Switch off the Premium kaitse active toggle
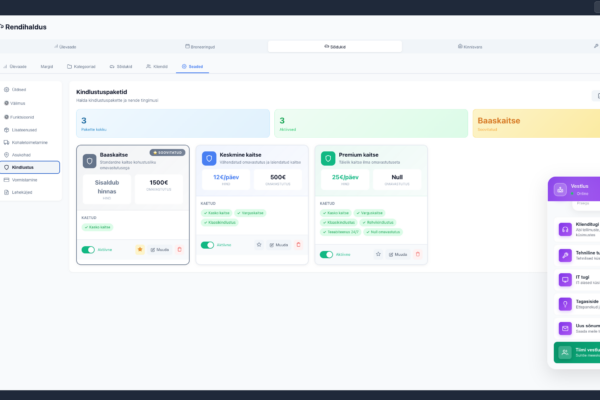This screenshot has width=600, height=400. 327,254
